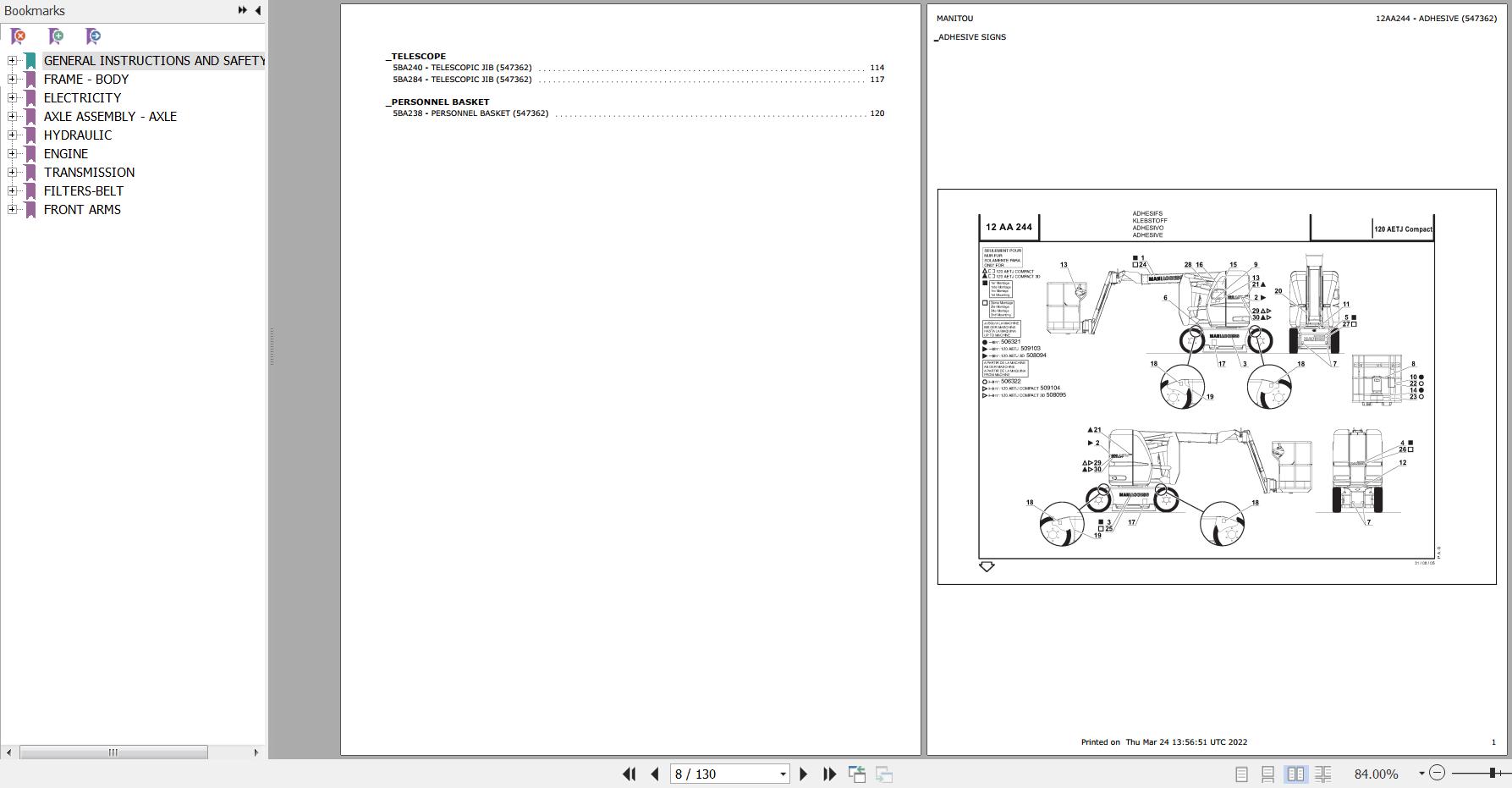1512x788 pixels.
Task: Select the AXLE ASSEMBLY - AXLE bookmark
Action: [x=110, y=116]
